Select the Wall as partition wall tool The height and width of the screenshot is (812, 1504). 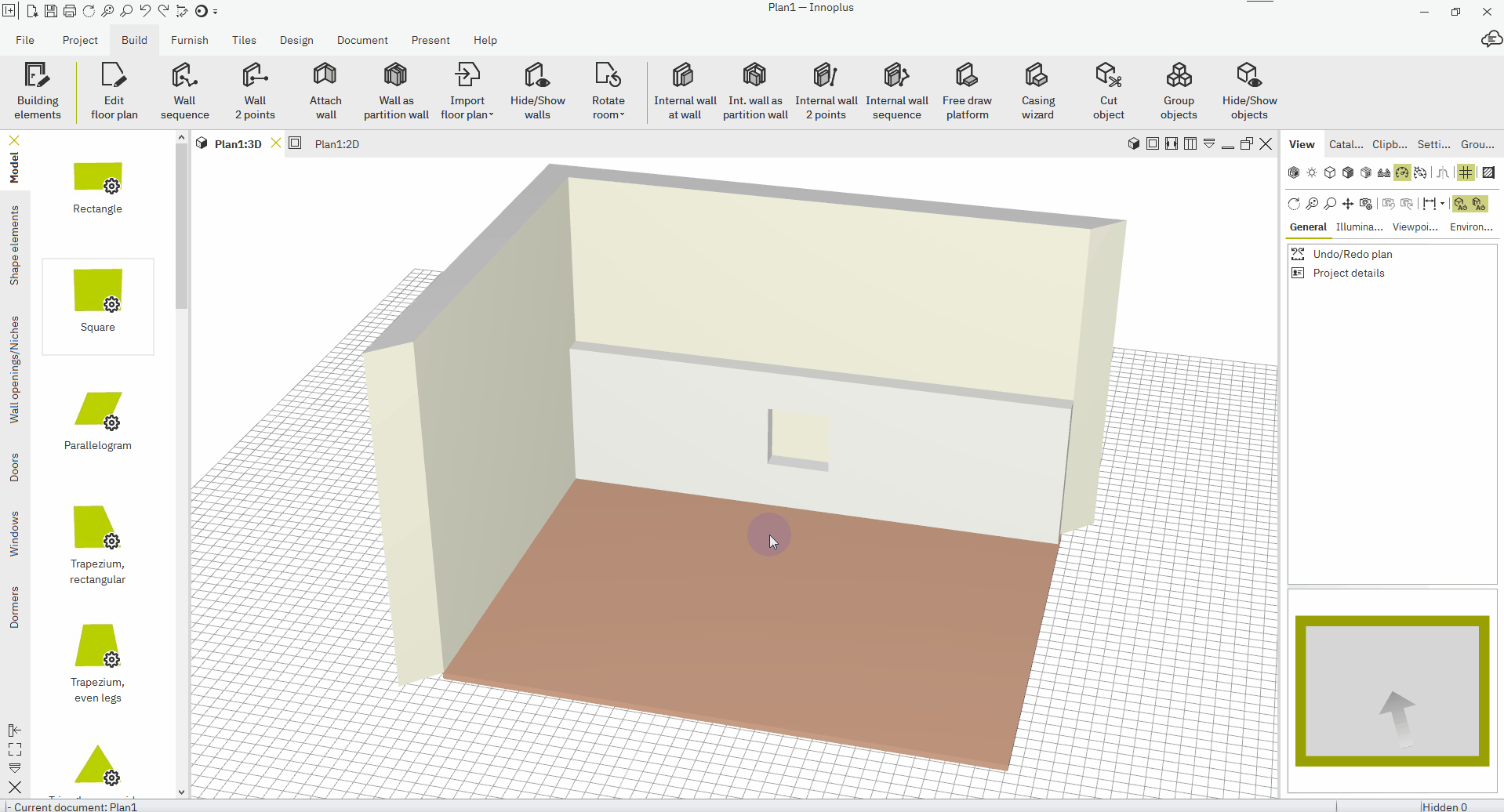click(395, 89)
